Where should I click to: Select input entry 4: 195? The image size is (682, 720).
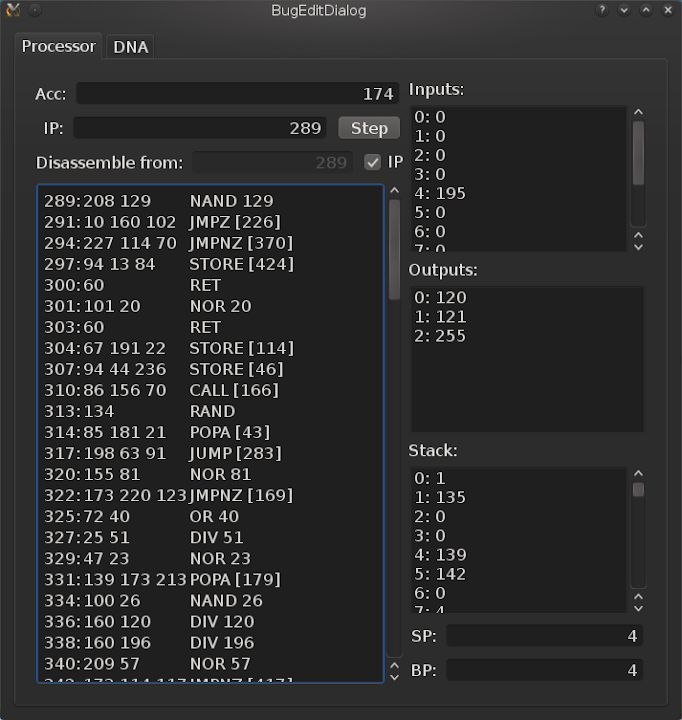520,193
